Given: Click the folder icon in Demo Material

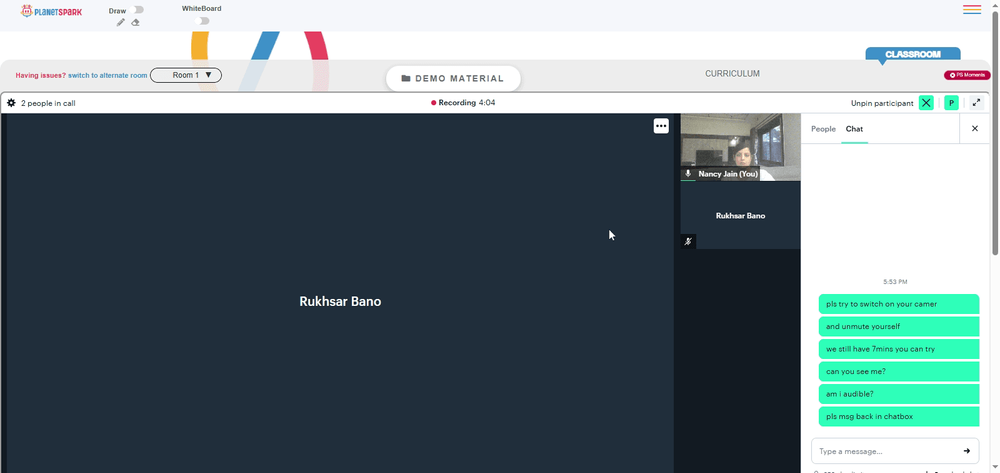Looking at the screenshot, I should pyautogui.click(x=406, y=78).
